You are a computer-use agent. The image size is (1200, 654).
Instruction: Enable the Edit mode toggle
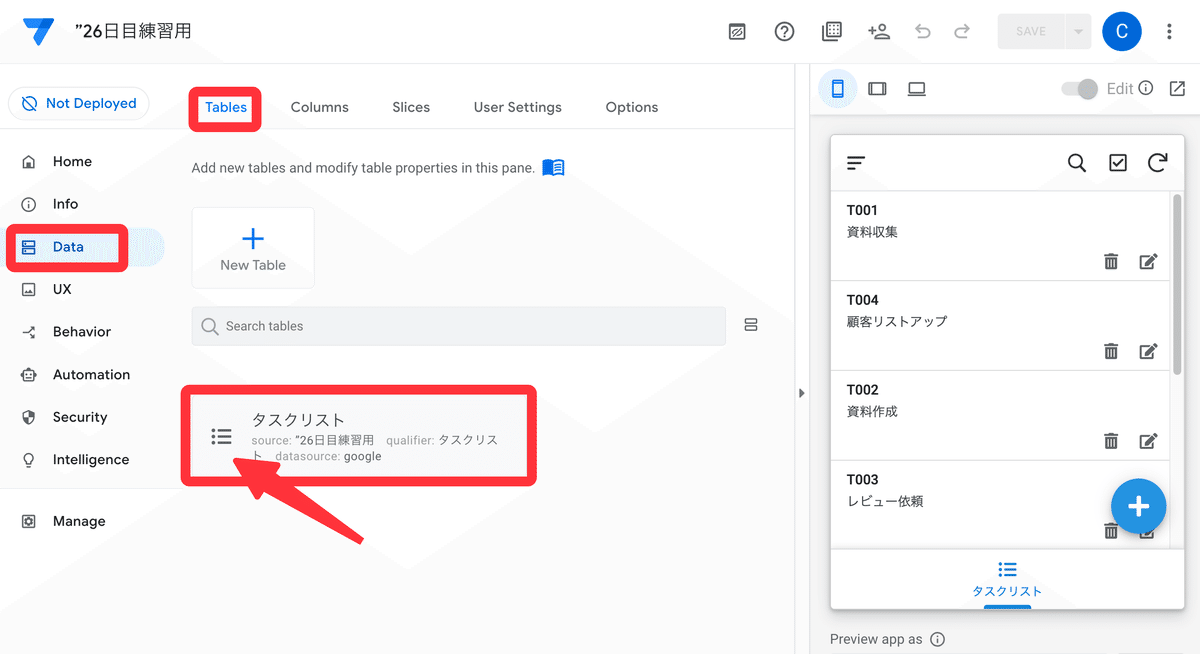tap(1078, 88)
